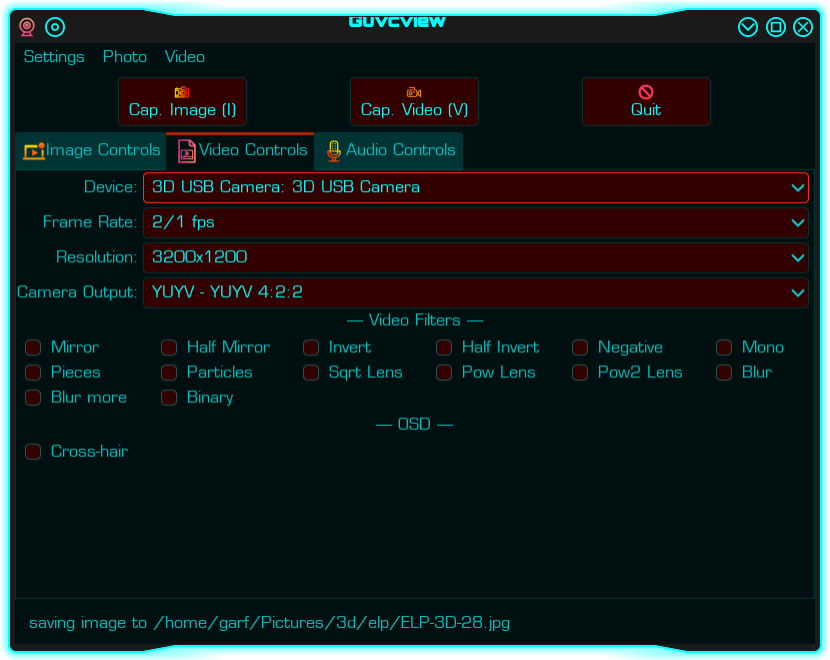Open the Photo menu
830x660 pixels.
[x=125, y=57]
